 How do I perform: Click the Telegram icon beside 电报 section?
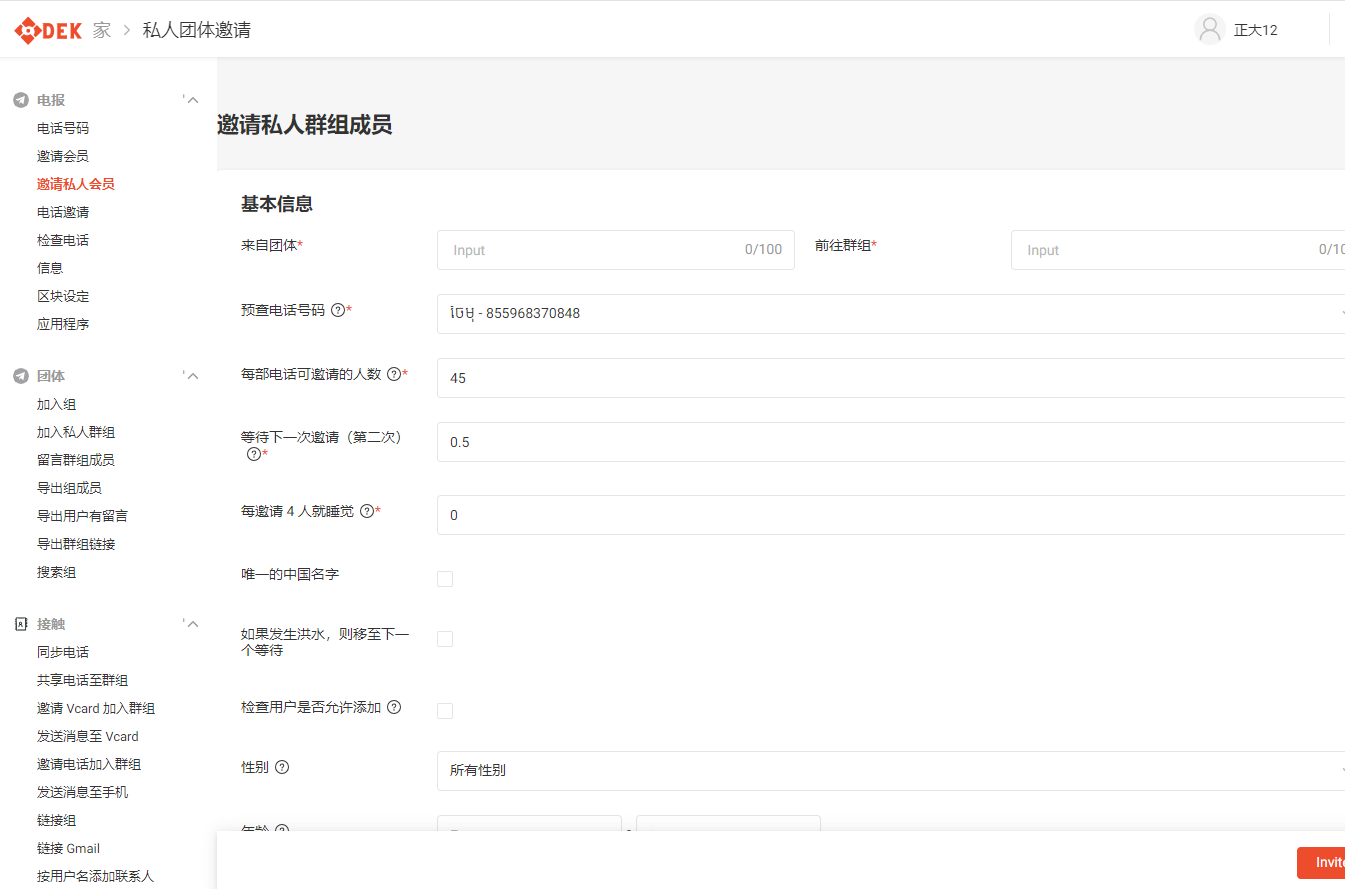pos(20,100)
